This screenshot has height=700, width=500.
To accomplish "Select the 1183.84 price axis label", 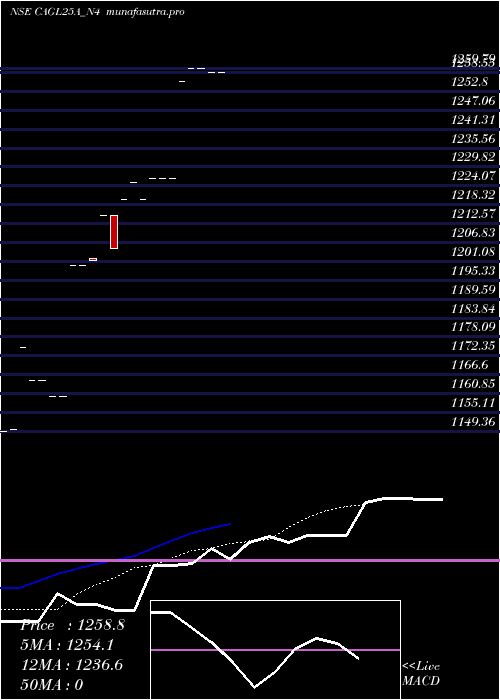I will click(474, 308).
